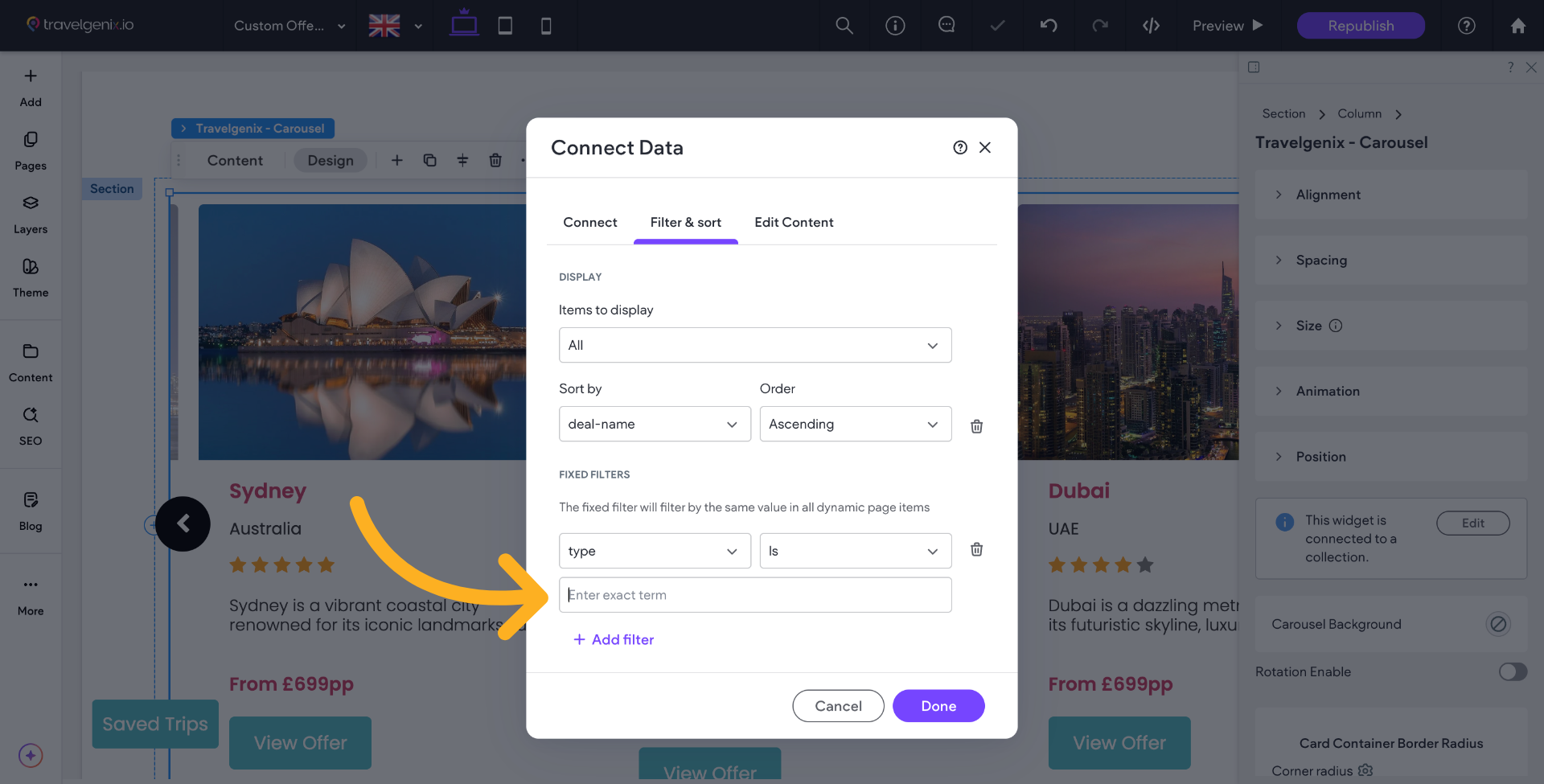Expand the Size section

pyautogui.click(x=1391, y=326)
